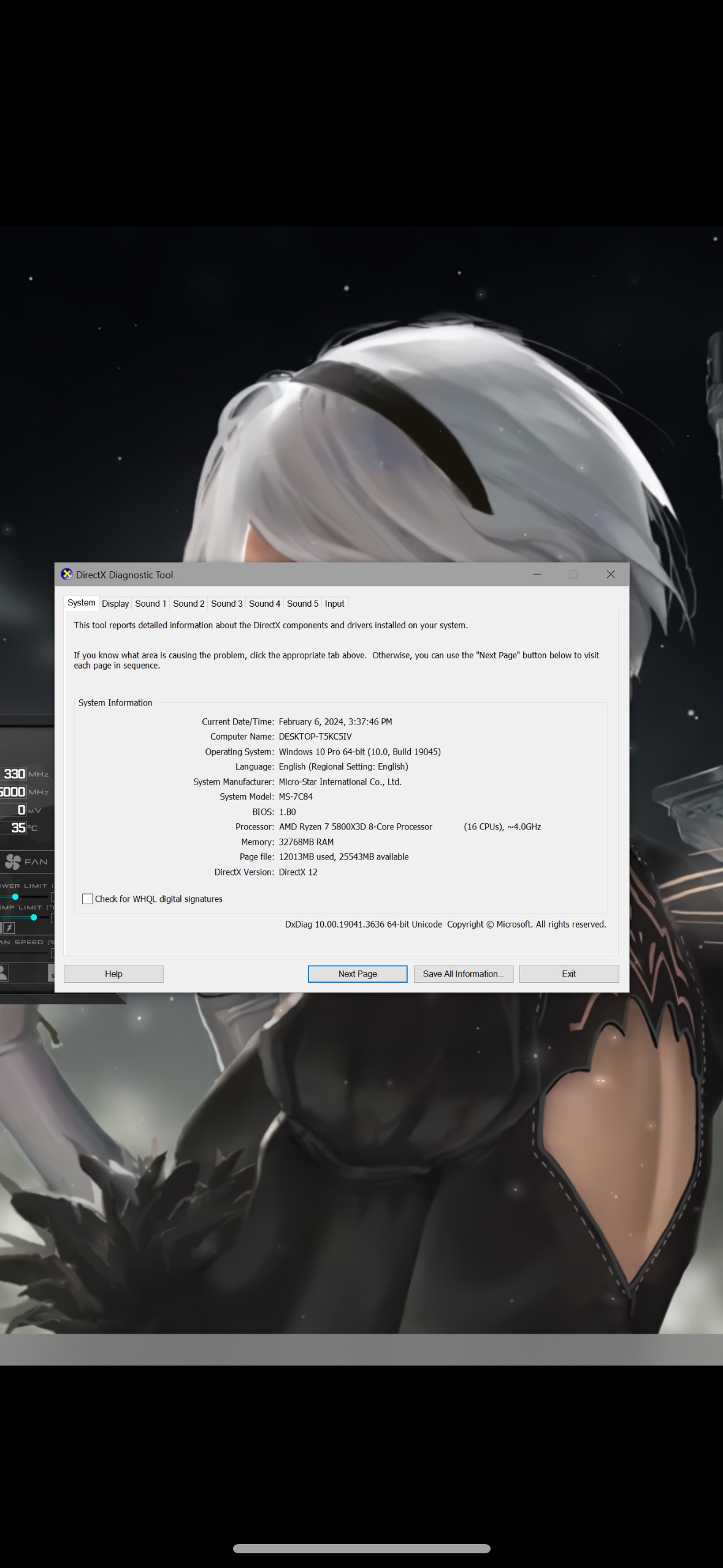Click the DirectX Version value DirectX 12
The height and width of the screenshot is (1568, 723).
(298, 872)
